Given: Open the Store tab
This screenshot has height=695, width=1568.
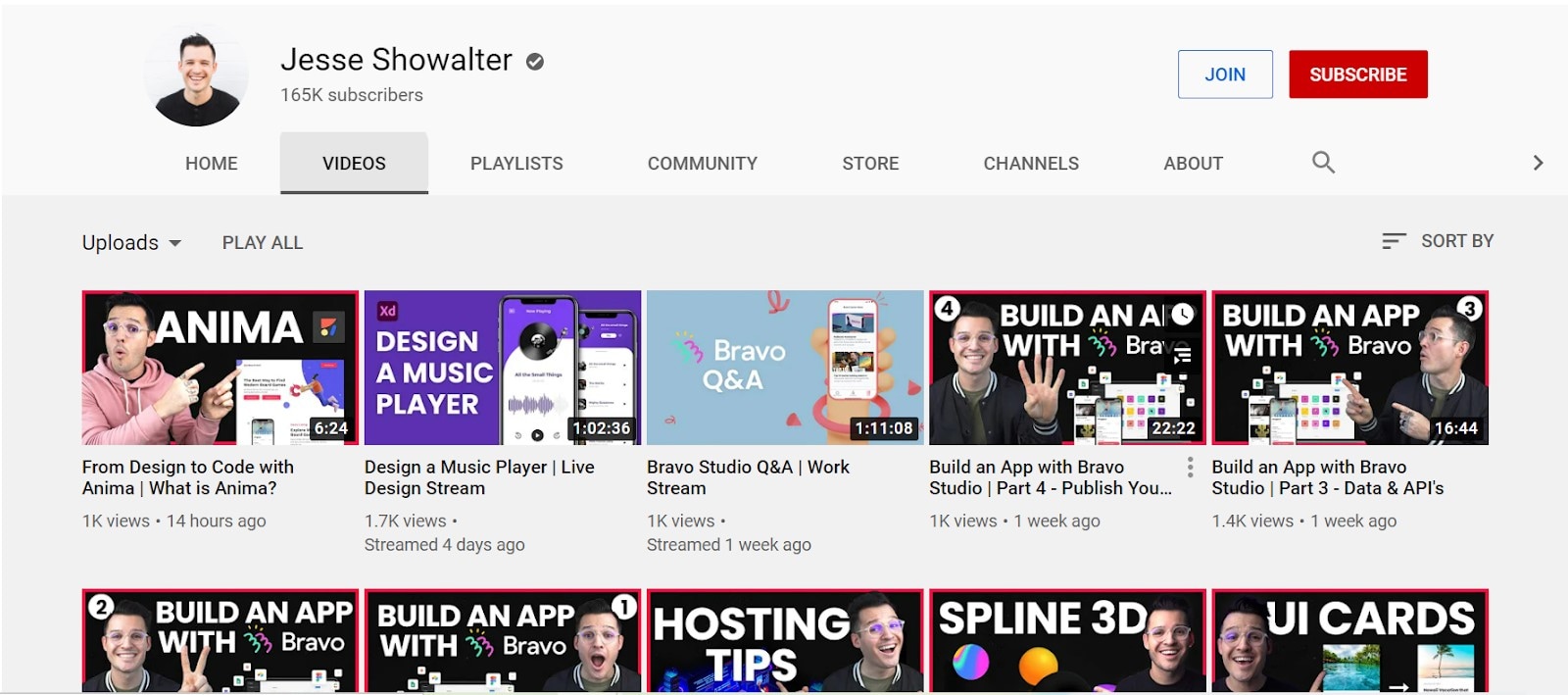Looking at the screenshot, I should pyautogui.click(x=870, y=164).
